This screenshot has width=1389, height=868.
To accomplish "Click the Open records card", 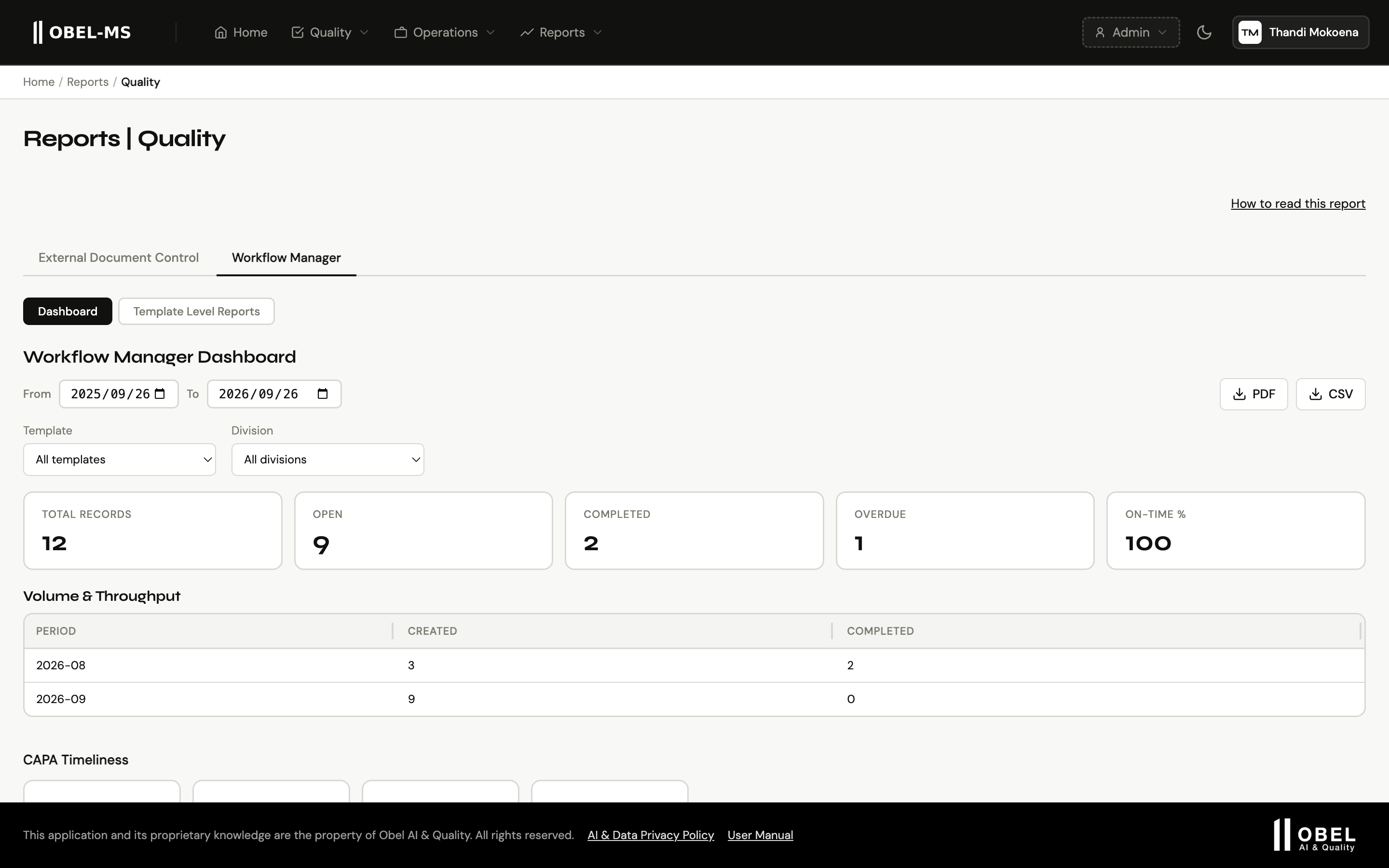I will click(x=423, y=530).
